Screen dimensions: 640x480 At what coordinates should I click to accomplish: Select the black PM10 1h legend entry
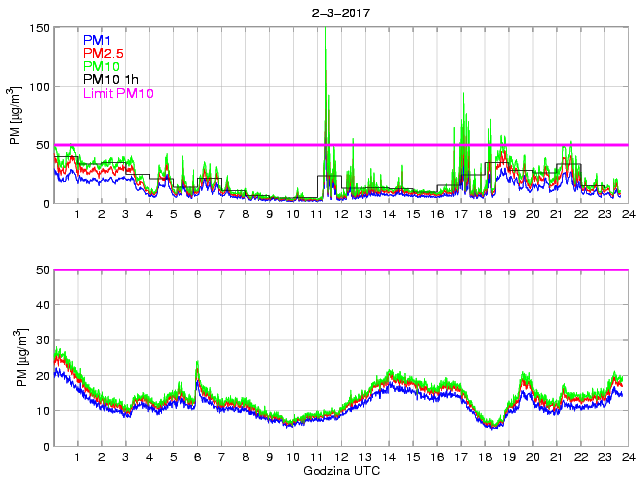[111, 79]
